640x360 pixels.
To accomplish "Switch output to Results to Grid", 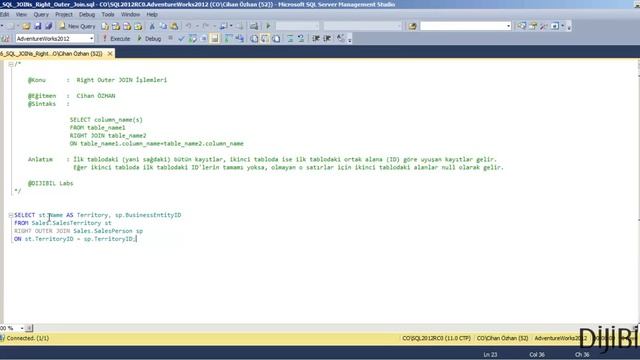I will [x=265, y=39].
